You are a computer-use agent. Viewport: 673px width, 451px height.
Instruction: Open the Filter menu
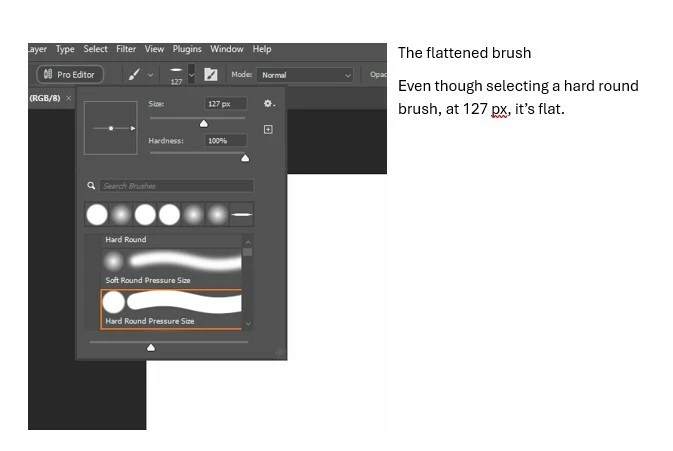tap(126, 49)
